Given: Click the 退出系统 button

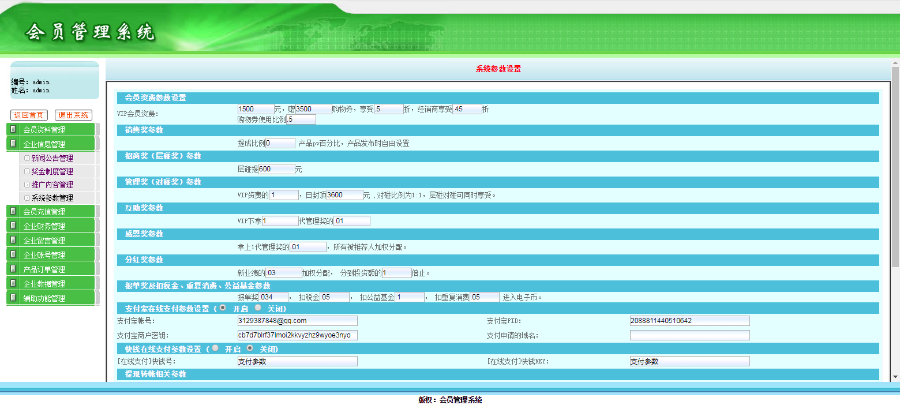Looking at the screenshot, I should (73, 115).
